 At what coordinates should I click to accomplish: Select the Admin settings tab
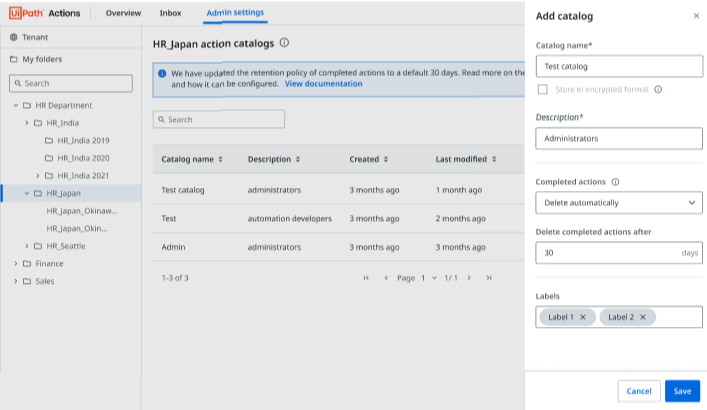pos(235,13)
